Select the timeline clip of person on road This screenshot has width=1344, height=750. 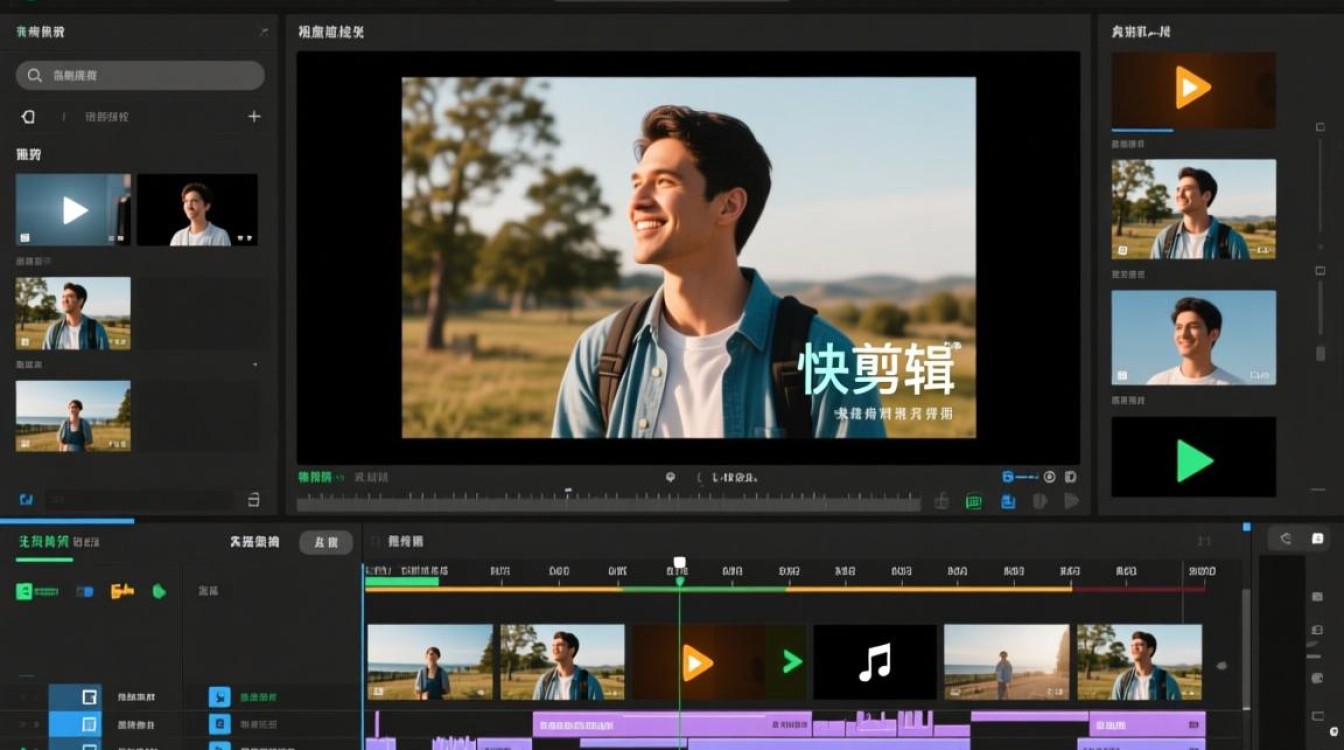[x=1006, y=662]
